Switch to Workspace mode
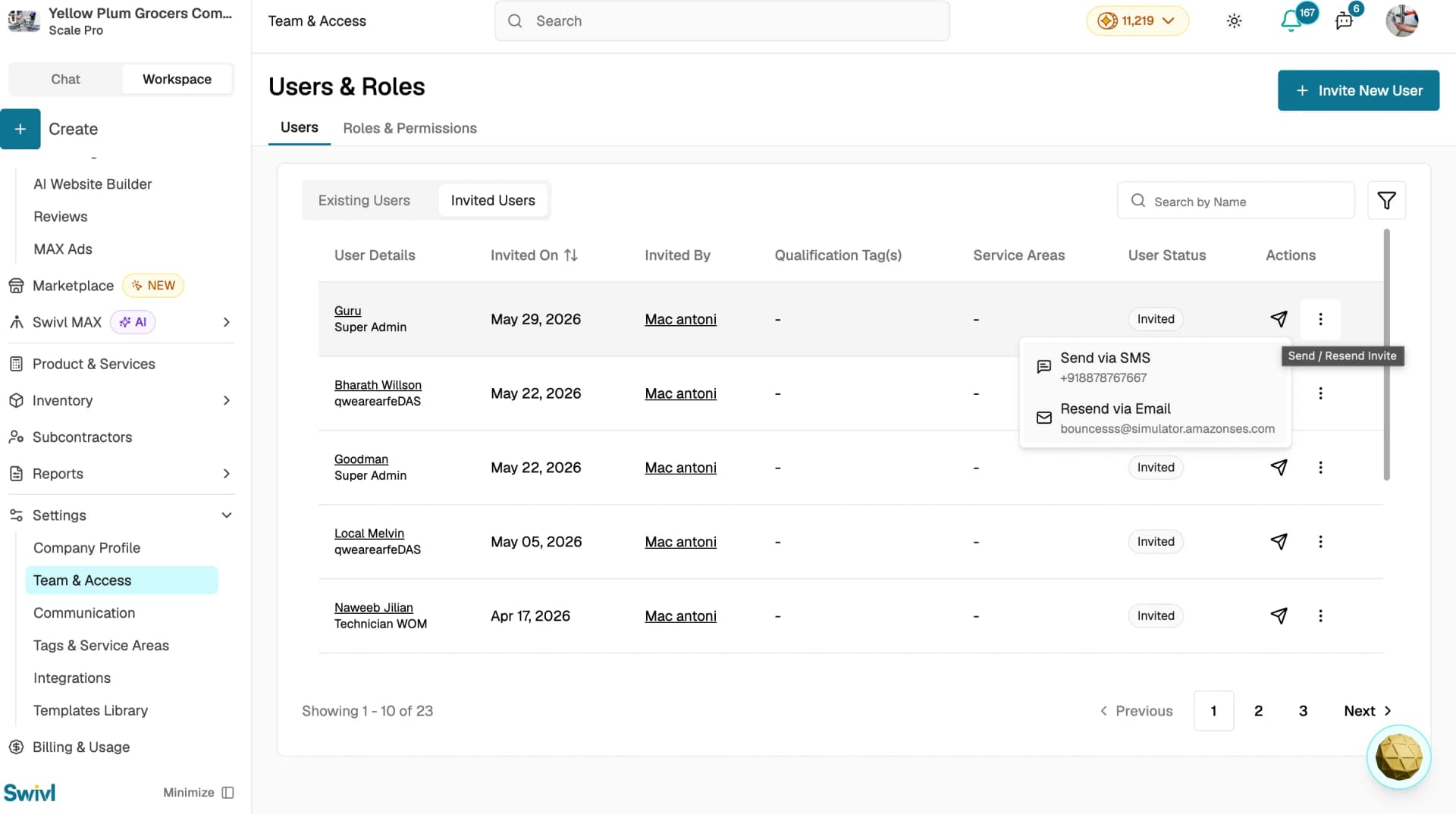Screen dimensions: 1456x814 tap(177, 80)
